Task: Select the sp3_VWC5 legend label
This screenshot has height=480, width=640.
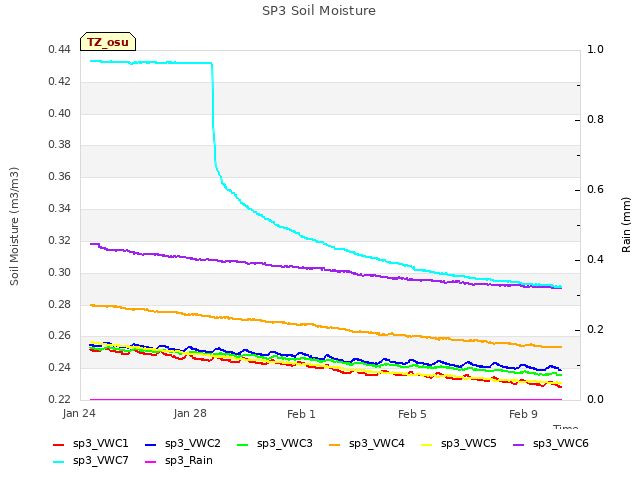Action: point(469,444)
